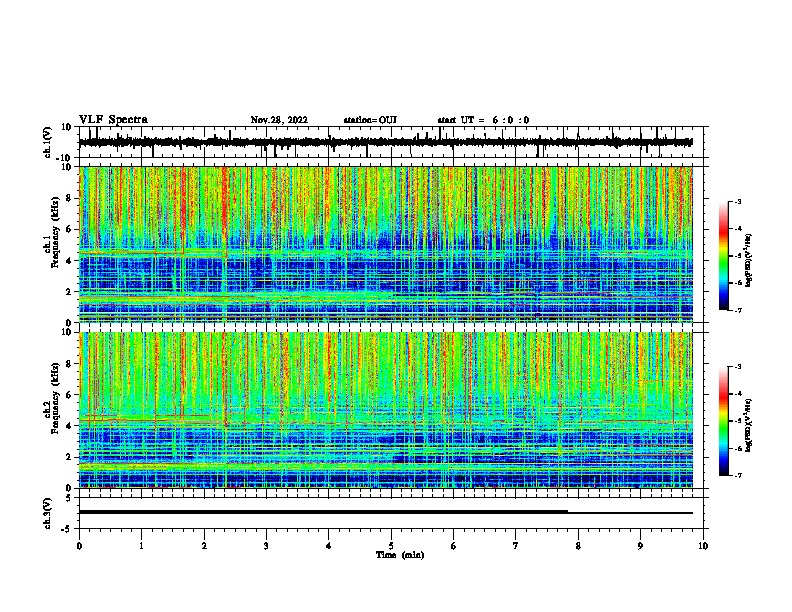Click the "-5" tick on the ch.3(V) axis

(x=68, y=529)
